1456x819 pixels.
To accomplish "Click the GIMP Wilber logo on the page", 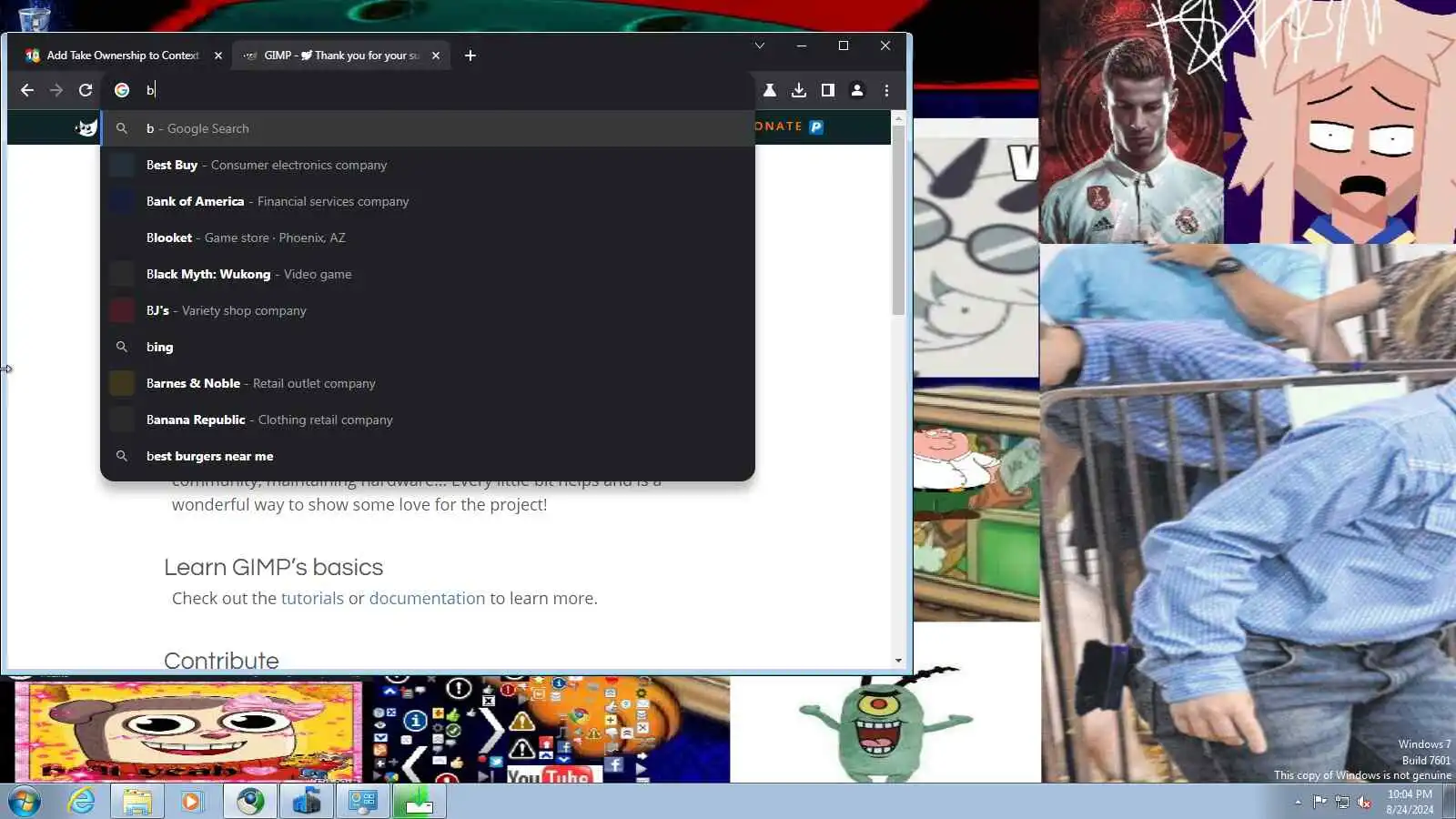I will pos(86,128).
